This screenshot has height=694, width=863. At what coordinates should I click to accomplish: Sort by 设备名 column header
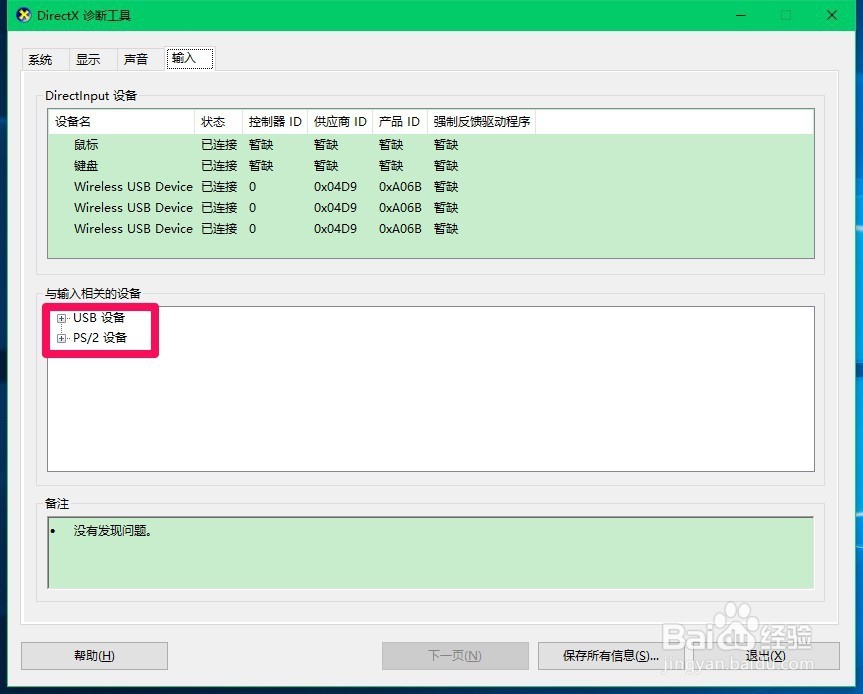coord(122,122)
